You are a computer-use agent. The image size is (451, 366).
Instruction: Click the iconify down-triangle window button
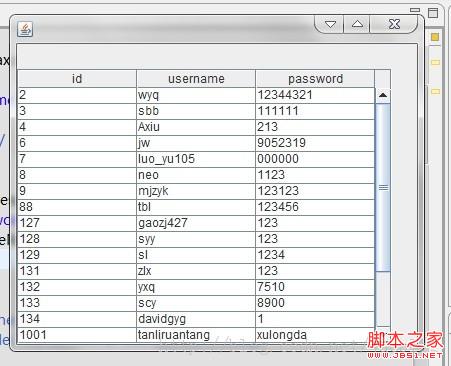330,24
